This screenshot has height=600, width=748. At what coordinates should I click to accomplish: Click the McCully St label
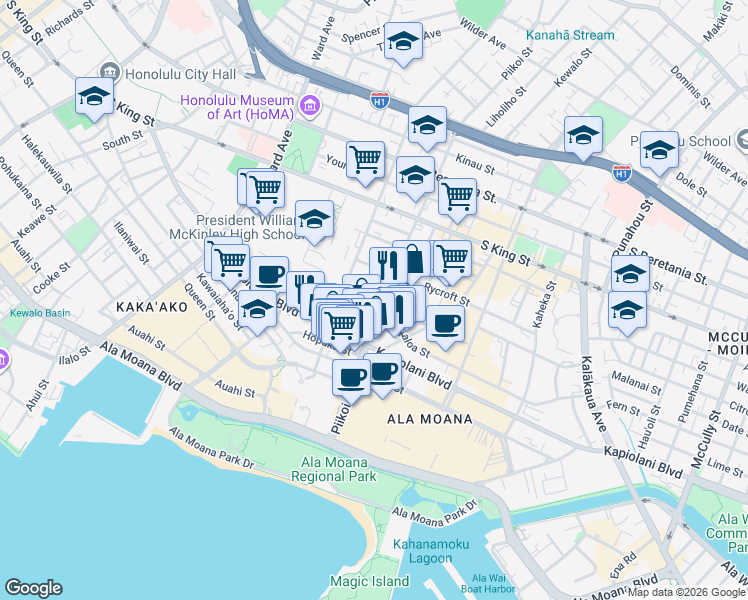(x=706, y=439)
